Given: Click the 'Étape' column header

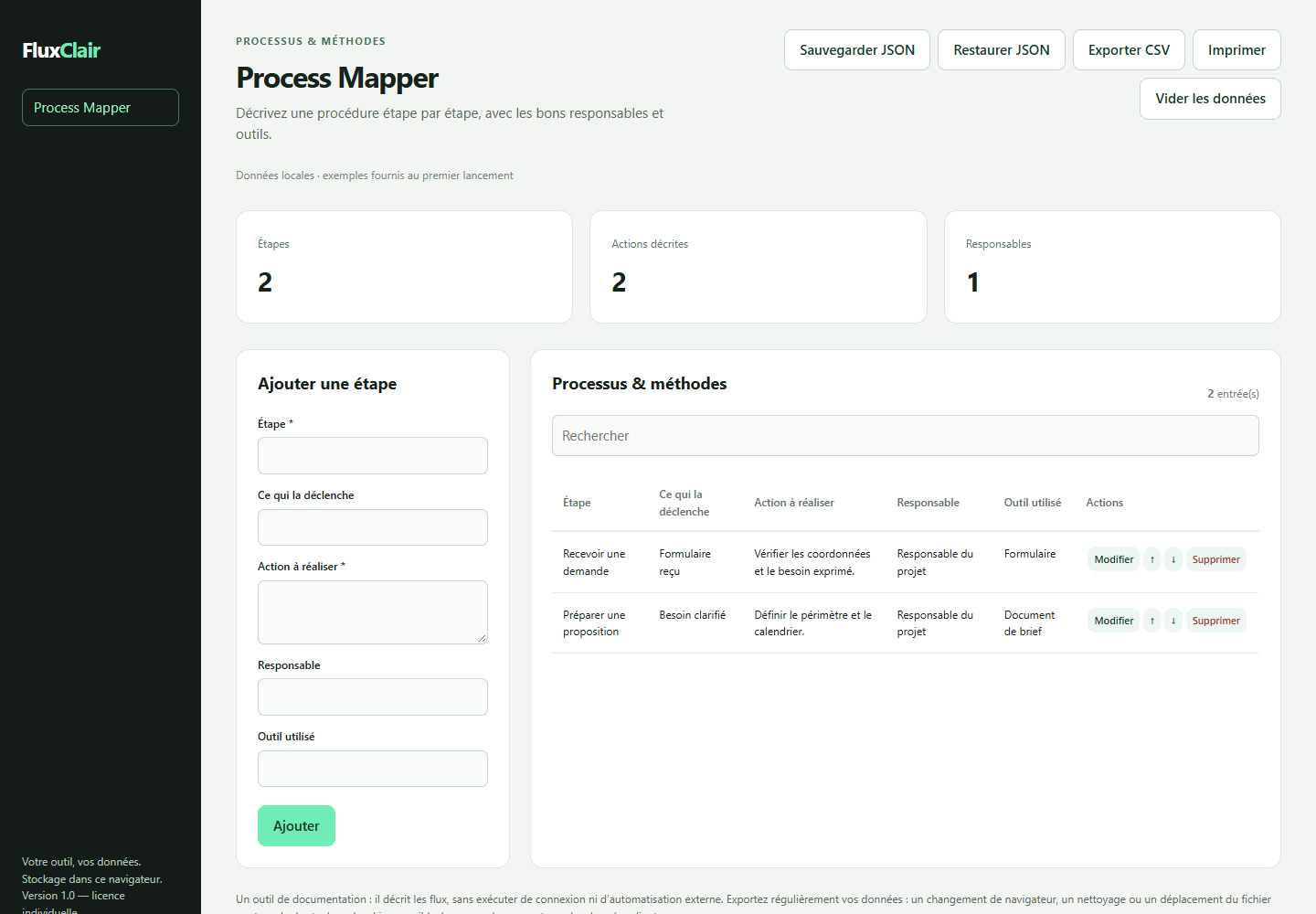Looking at the screenshot, I should [x=577, y=503].
